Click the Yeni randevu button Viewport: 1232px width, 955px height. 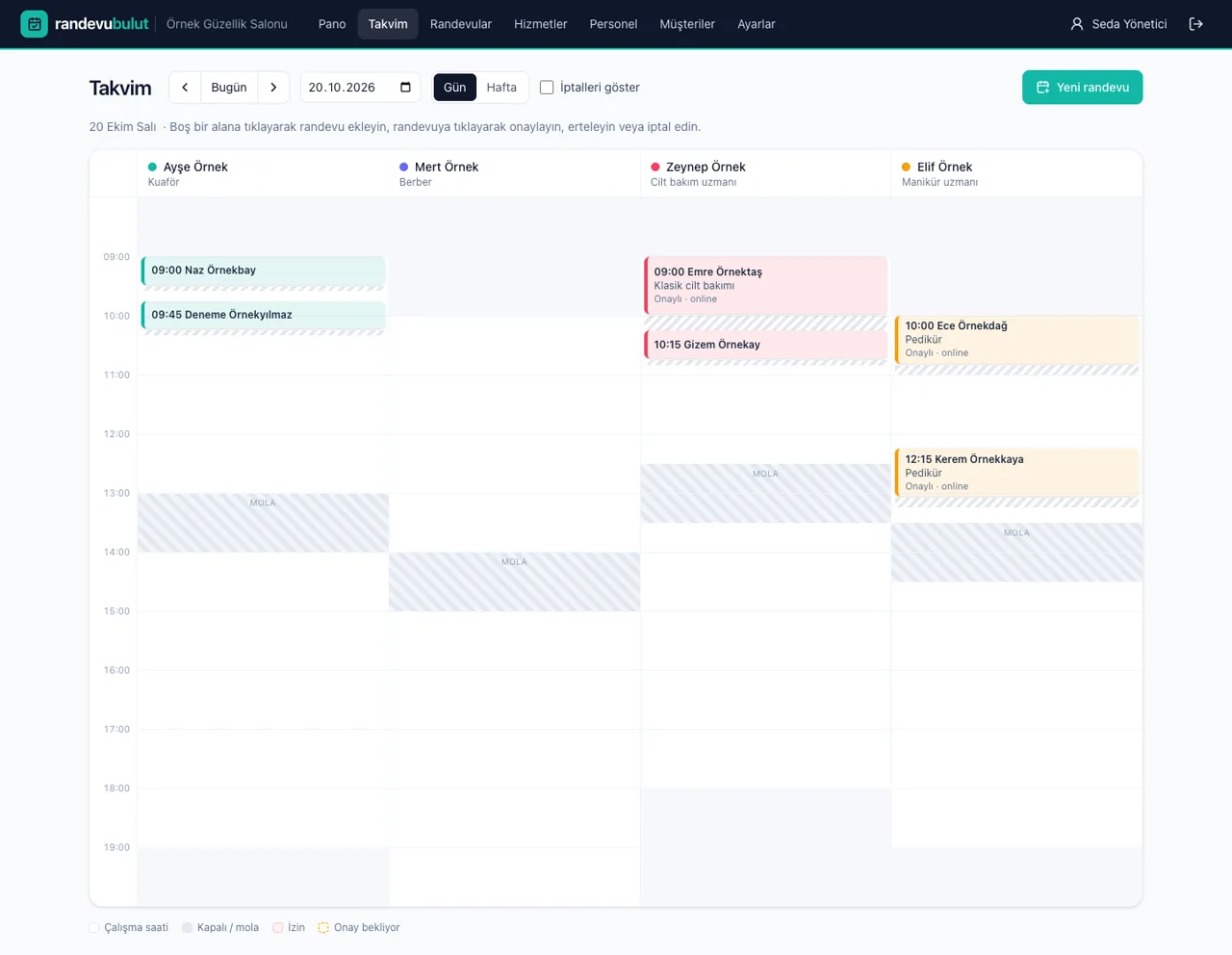coord(1083,88)
